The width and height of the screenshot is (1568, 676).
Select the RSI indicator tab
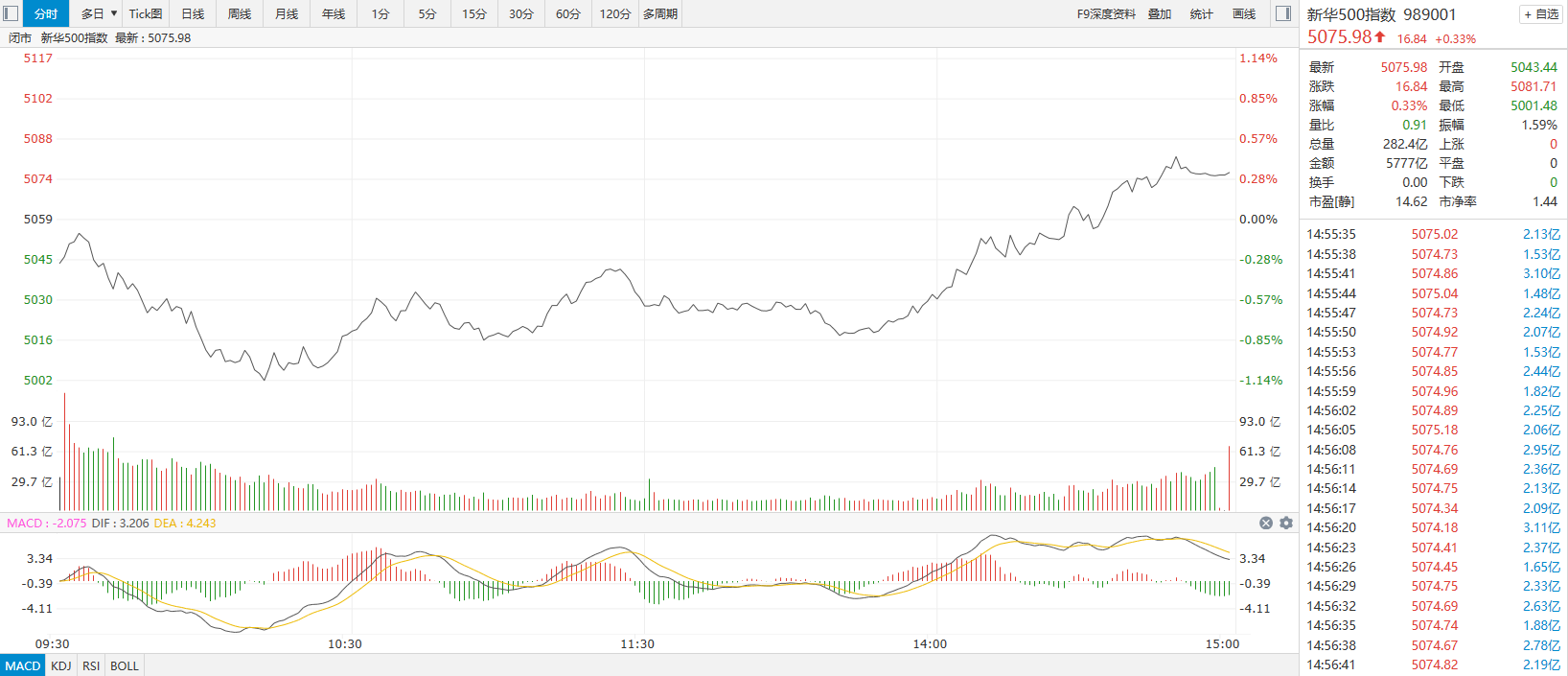pos(91,665)
